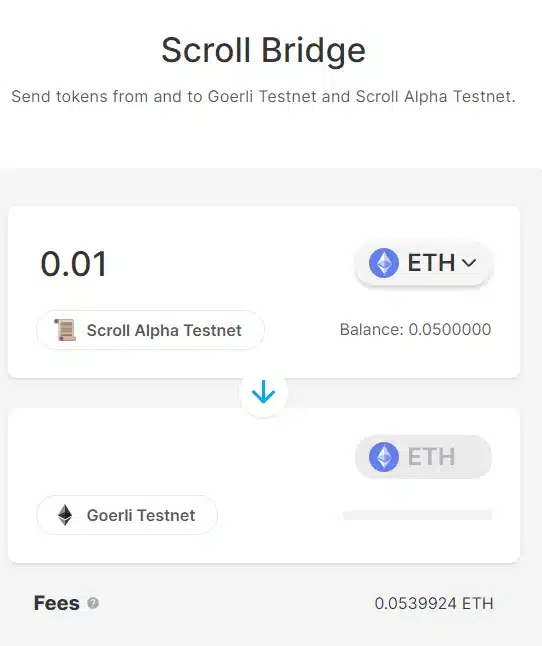Click the Fees label

tap(56, 603)
